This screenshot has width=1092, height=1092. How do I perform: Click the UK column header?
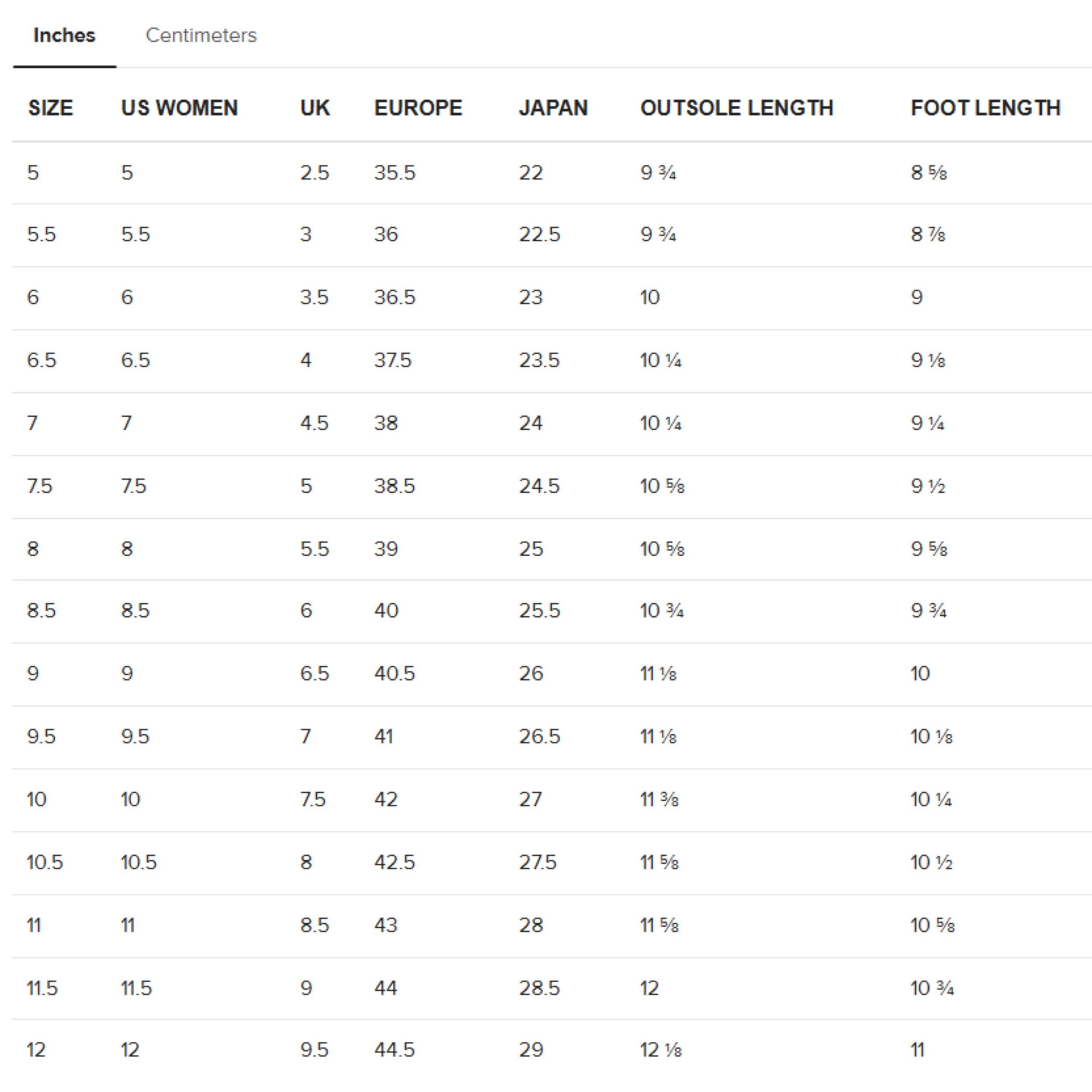[315, 108]
